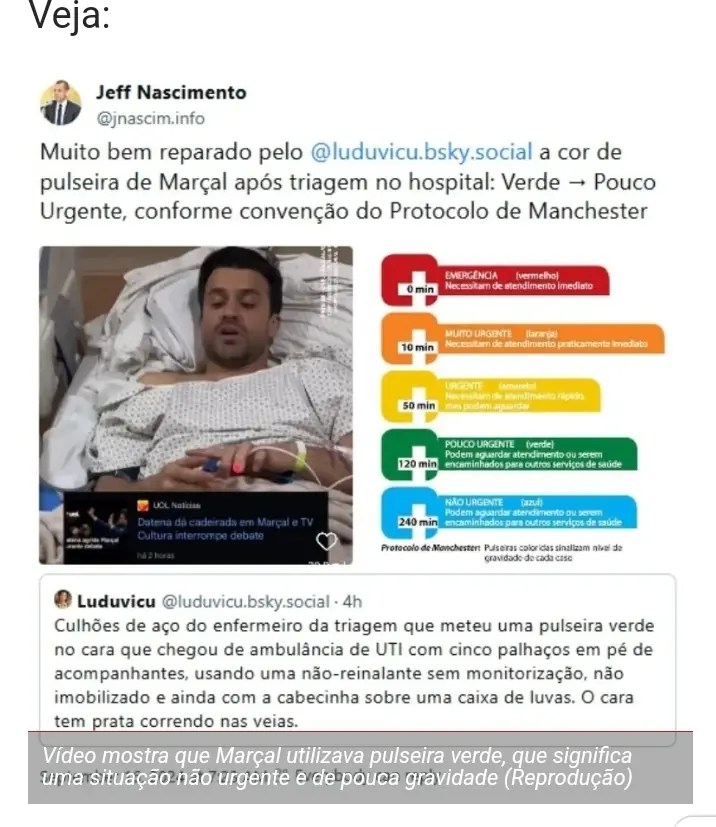
Task: Click the small debate video thumbnail
Action: (x=96, y=528)
